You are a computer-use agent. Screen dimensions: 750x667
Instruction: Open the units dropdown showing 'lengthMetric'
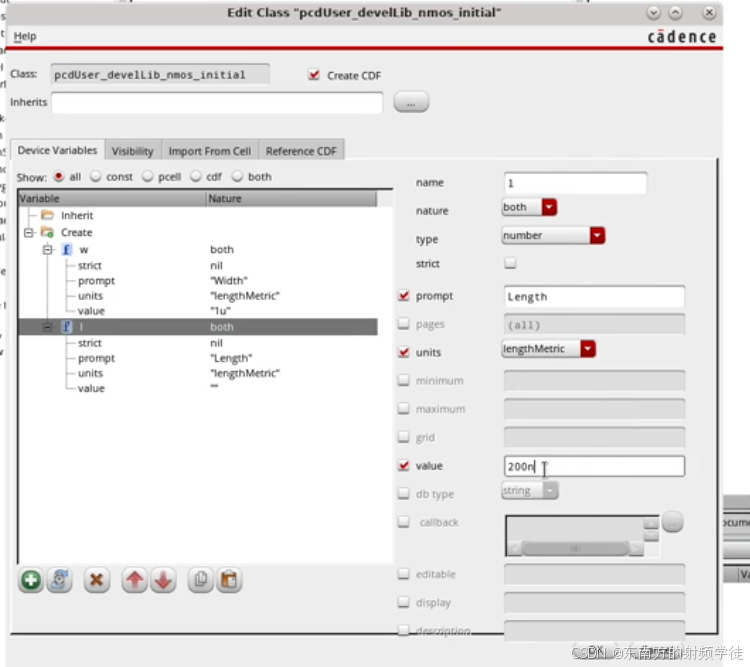[548, 349]
